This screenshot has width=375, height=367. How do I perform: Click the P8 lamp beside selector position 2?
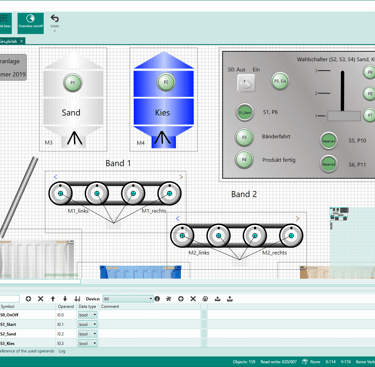369,94
